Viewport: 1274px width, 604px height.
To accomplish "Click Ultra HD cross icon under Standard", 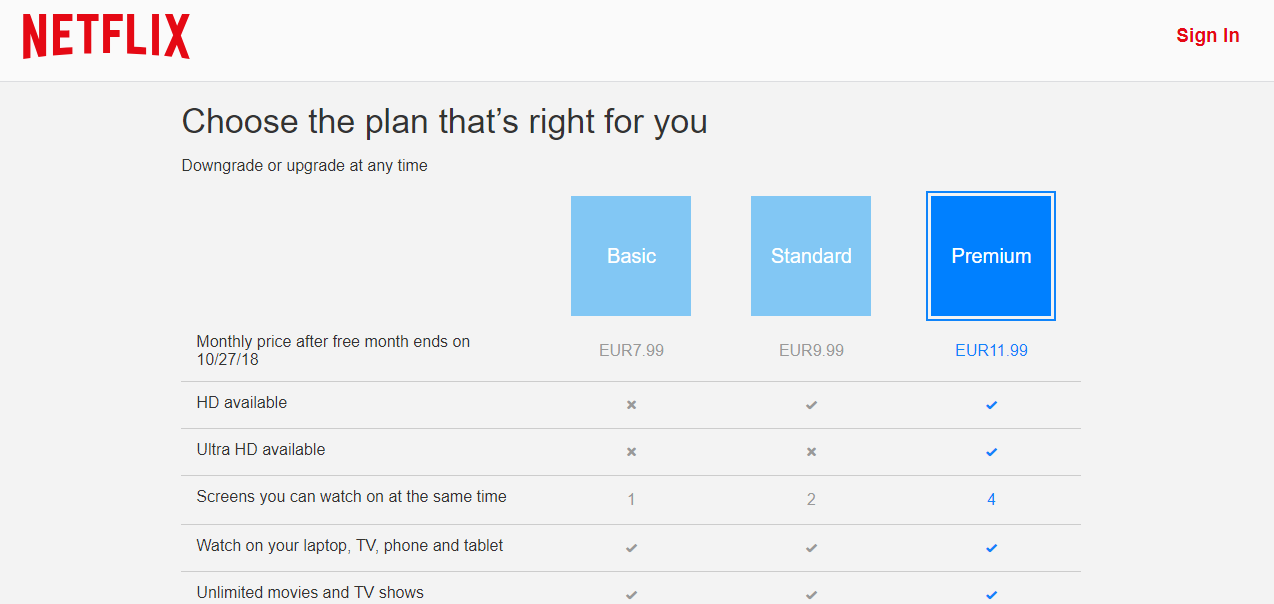I will tap(811, 452).
